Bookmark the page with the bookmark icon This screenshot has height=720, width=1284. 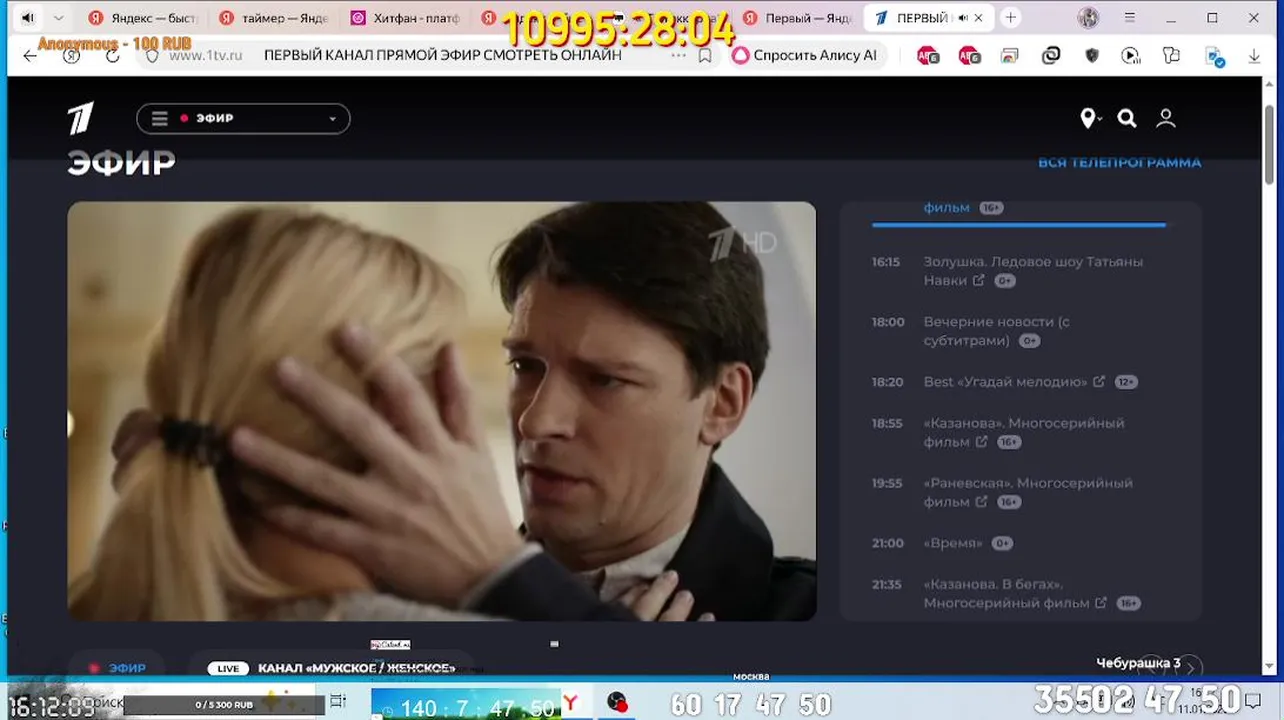tap(705, 56)
